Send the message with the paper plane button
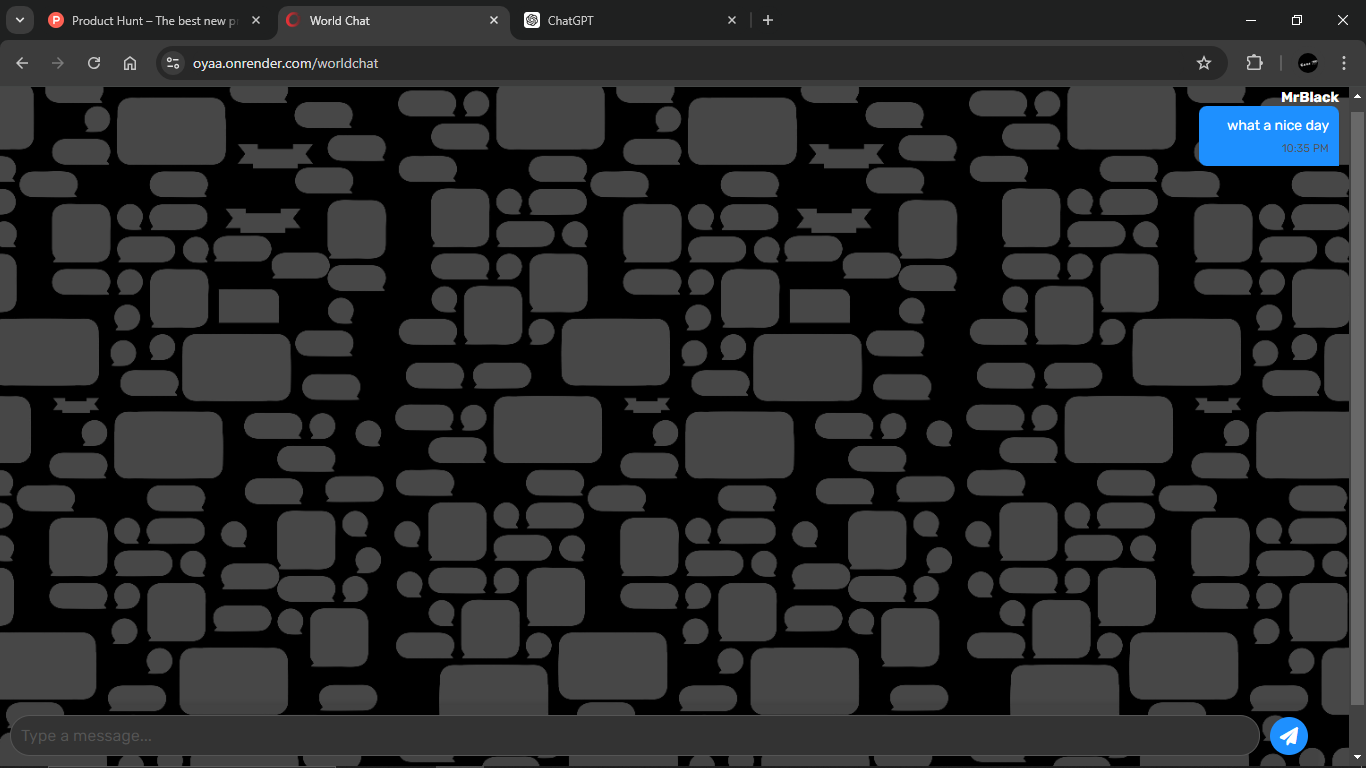Viewport: 1366px width, 768px height. (1289, 736)
